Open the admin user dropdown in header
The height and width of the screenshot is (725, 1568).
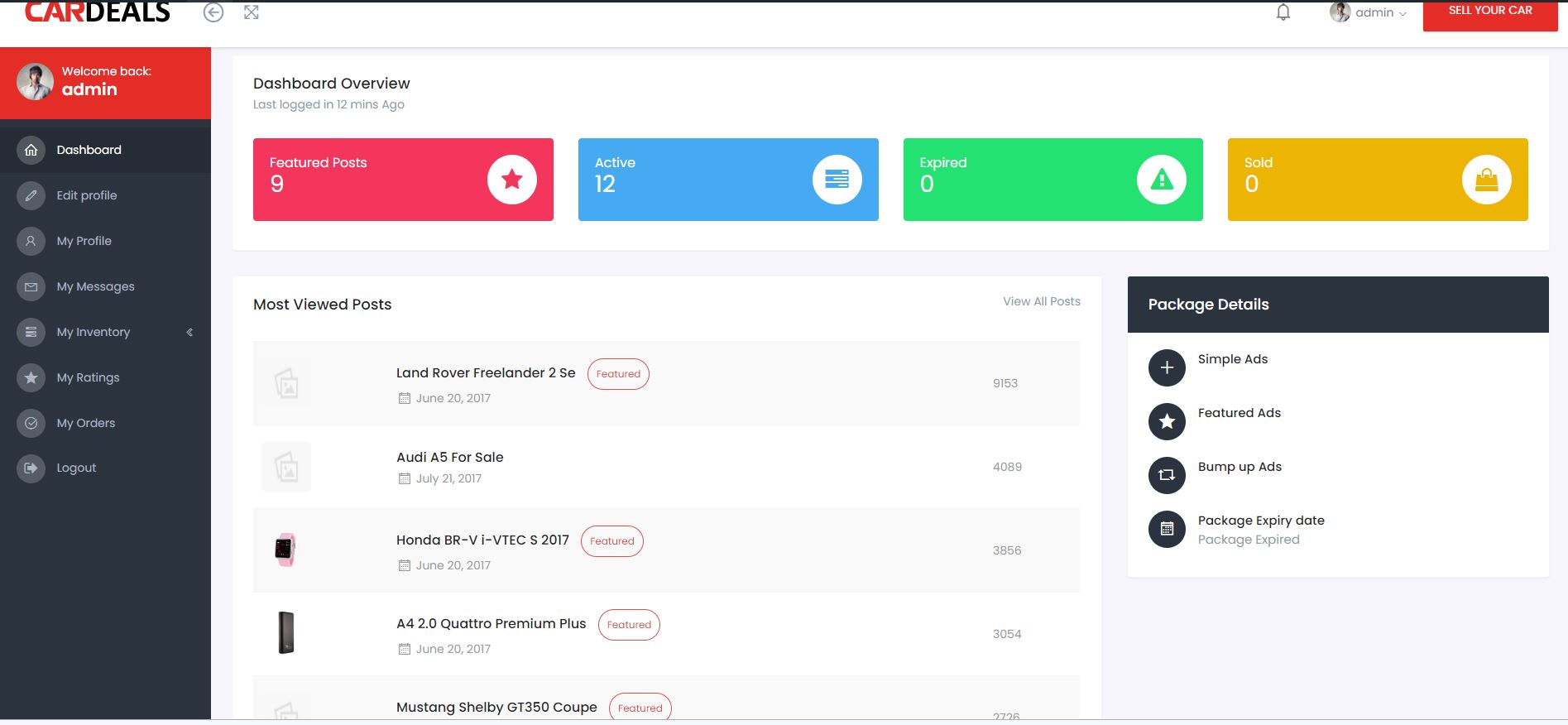pos(1369,12)
